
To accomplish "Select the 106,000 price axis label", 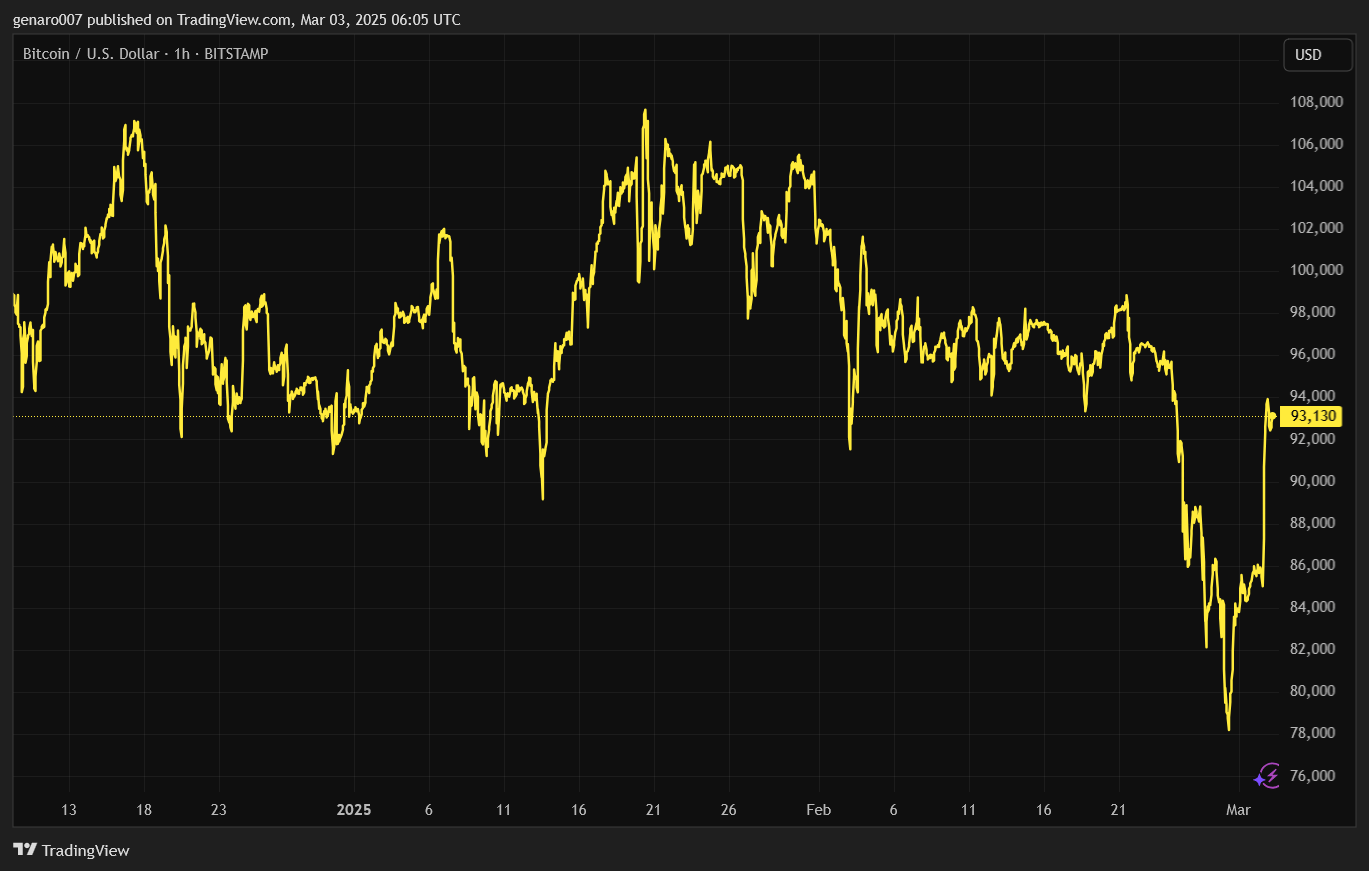I will 1315,144.
